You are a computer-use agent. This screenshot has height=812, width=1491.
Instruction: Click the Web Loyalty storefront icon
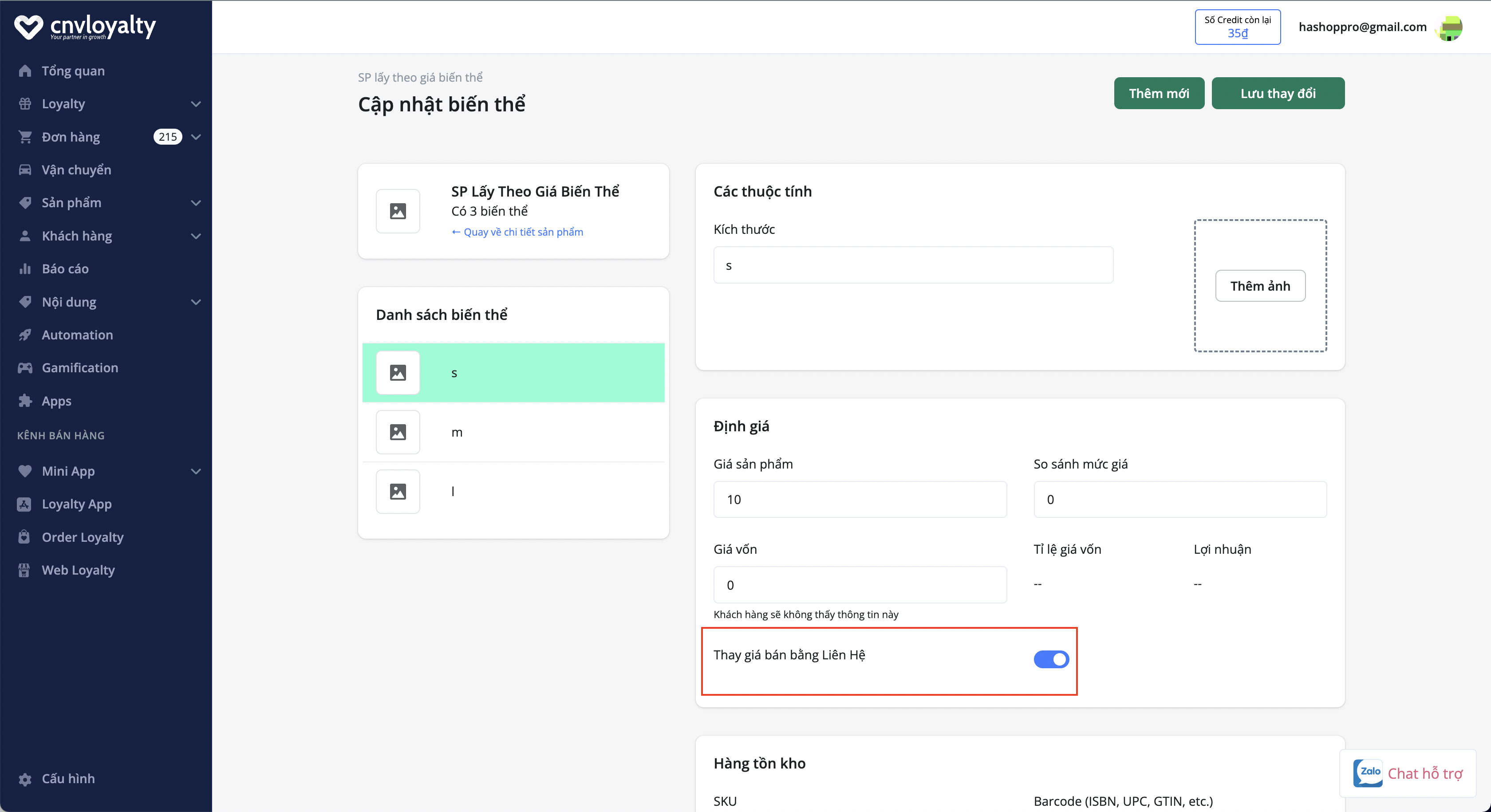pos(24,570)
